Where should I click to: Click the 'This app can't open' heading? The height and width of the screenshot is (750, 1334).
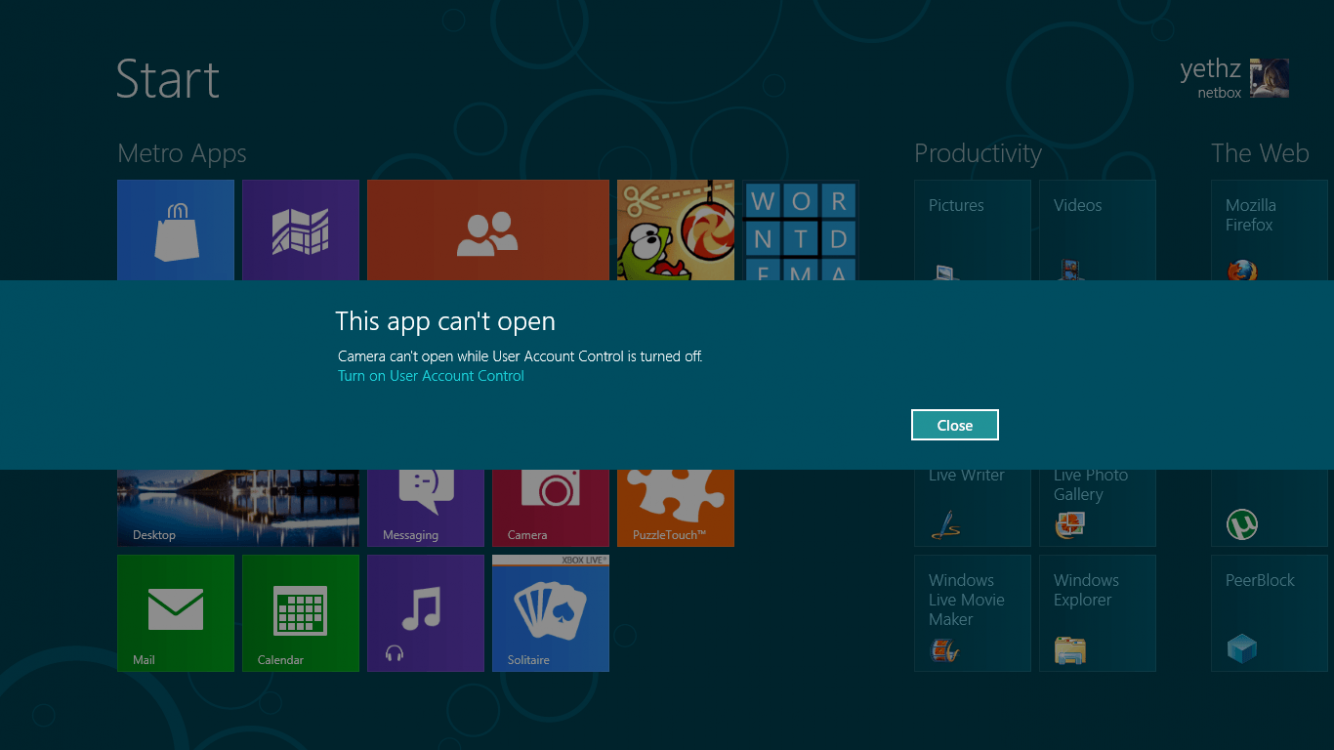(445, 321)
